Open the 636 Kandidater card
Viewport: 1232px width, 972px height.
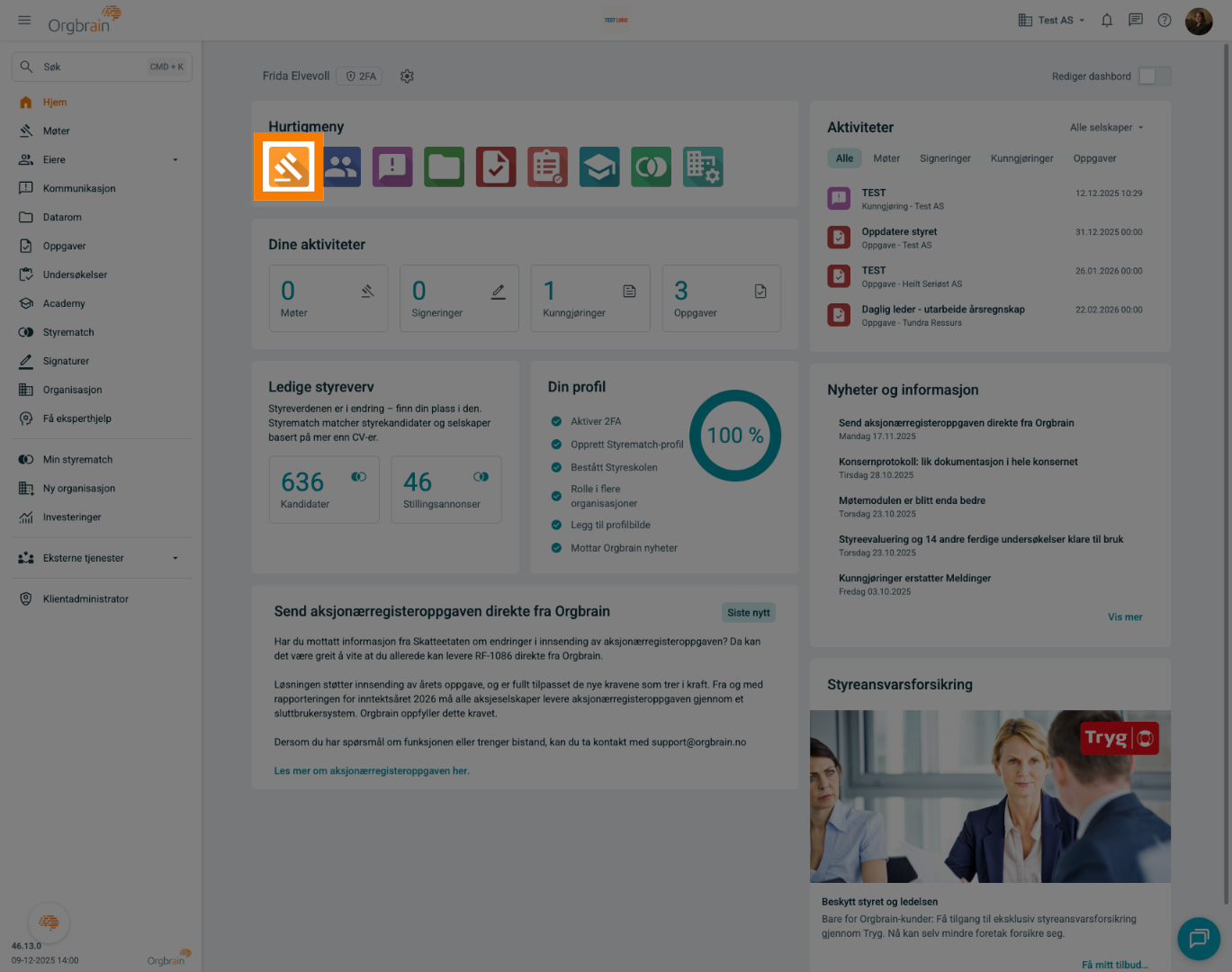324,490
